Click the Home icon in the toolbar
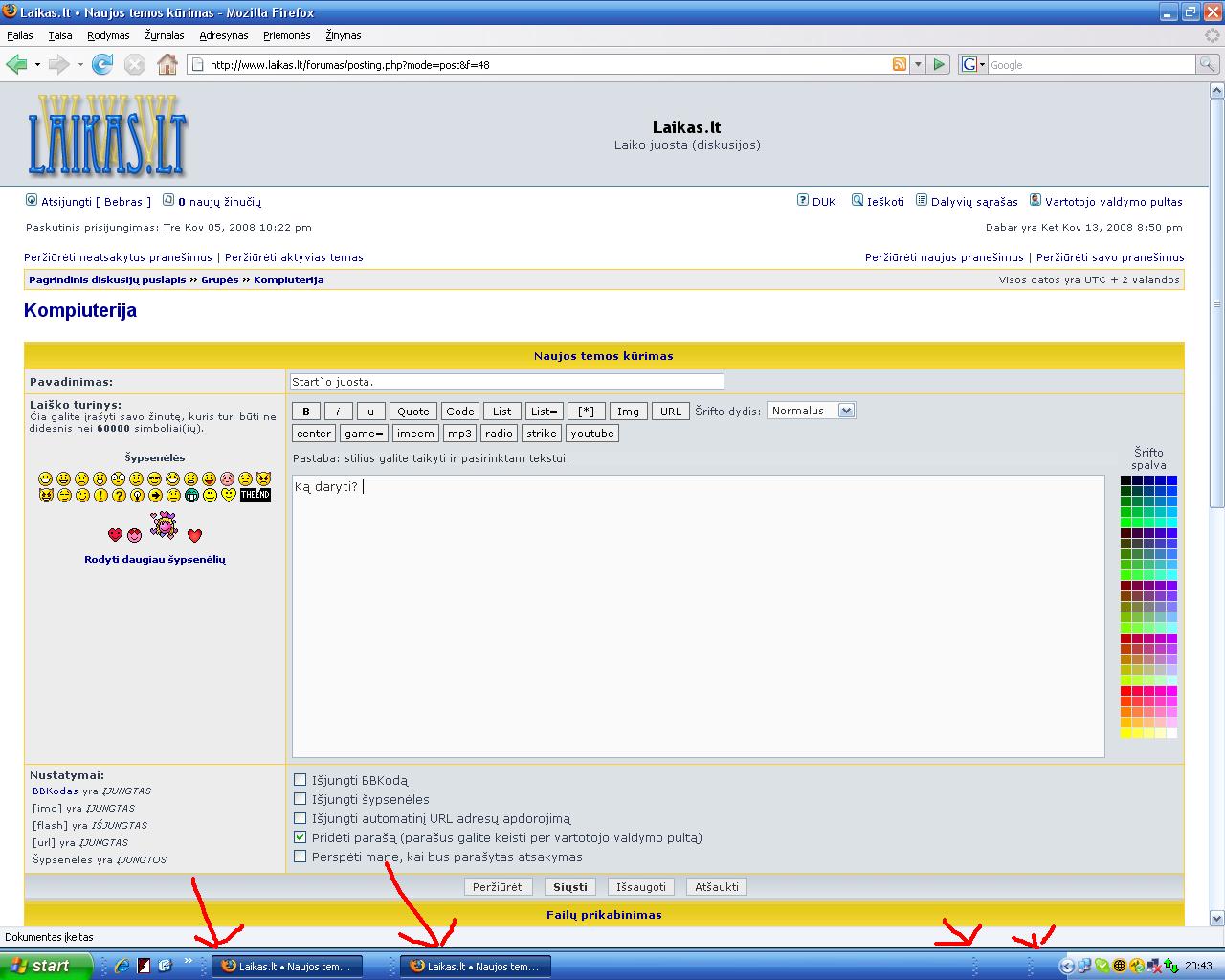 coord(167,64)
